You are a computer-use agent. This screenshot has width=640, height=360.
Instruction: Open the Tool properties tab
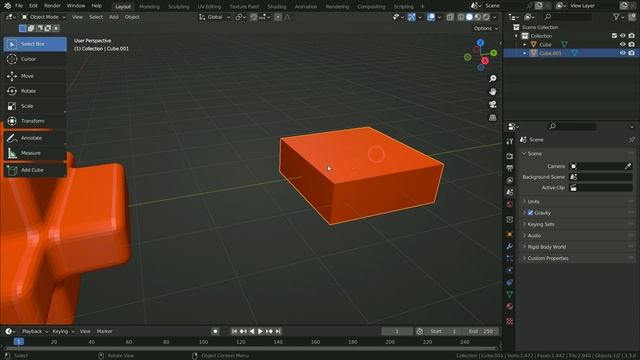pyautogui.click(x=509, y=141)
